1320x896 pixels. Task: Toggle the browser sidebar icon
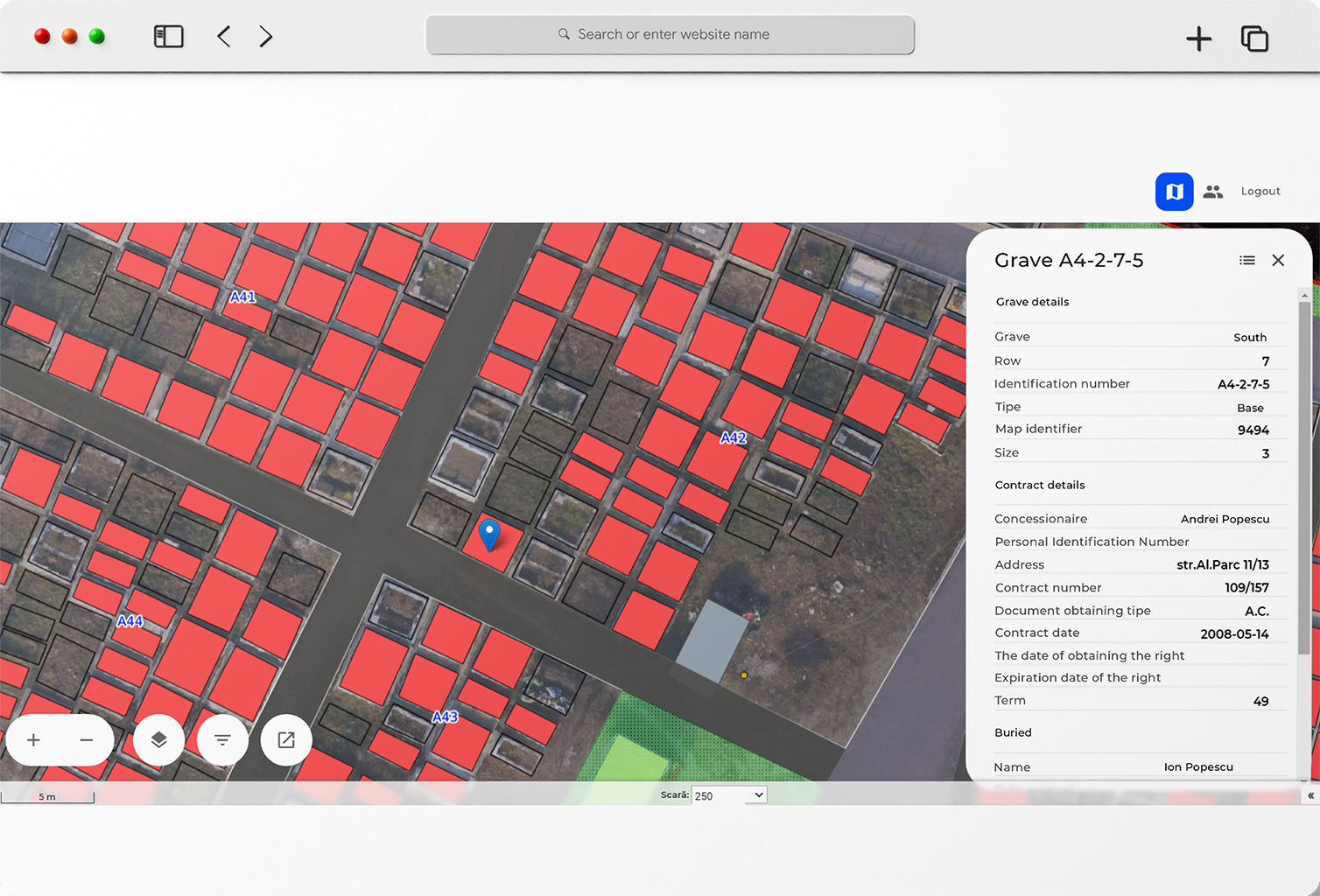(168, 36)
